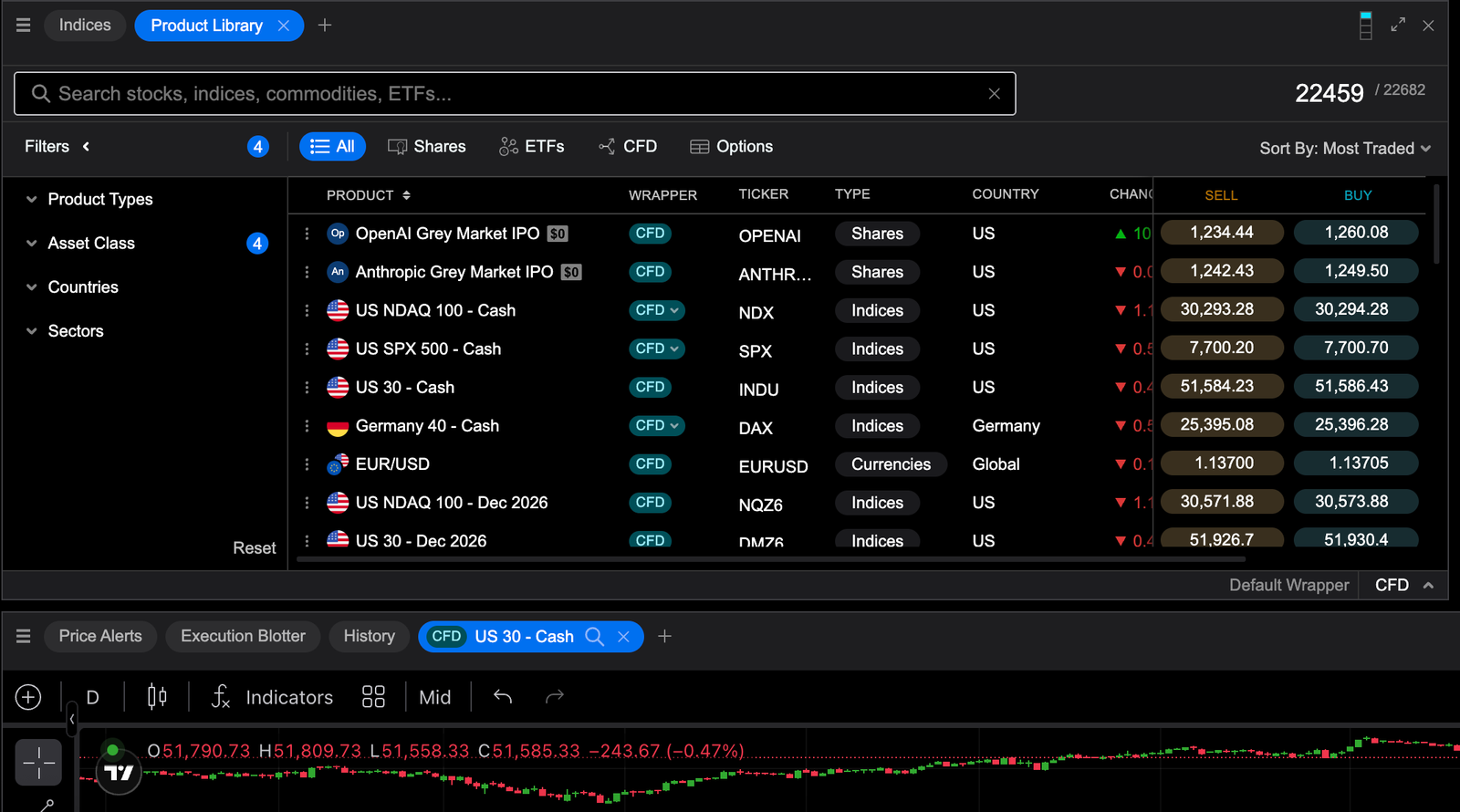
Task: Switch to the Indices tab
Action: pyautogui.click(x=85, y=25)
